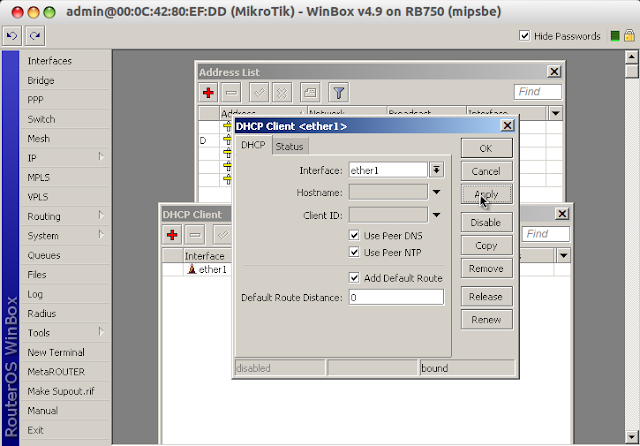Click disable cross icon in Address List
The height and width of the screenshot is (446, 640).
282,93
